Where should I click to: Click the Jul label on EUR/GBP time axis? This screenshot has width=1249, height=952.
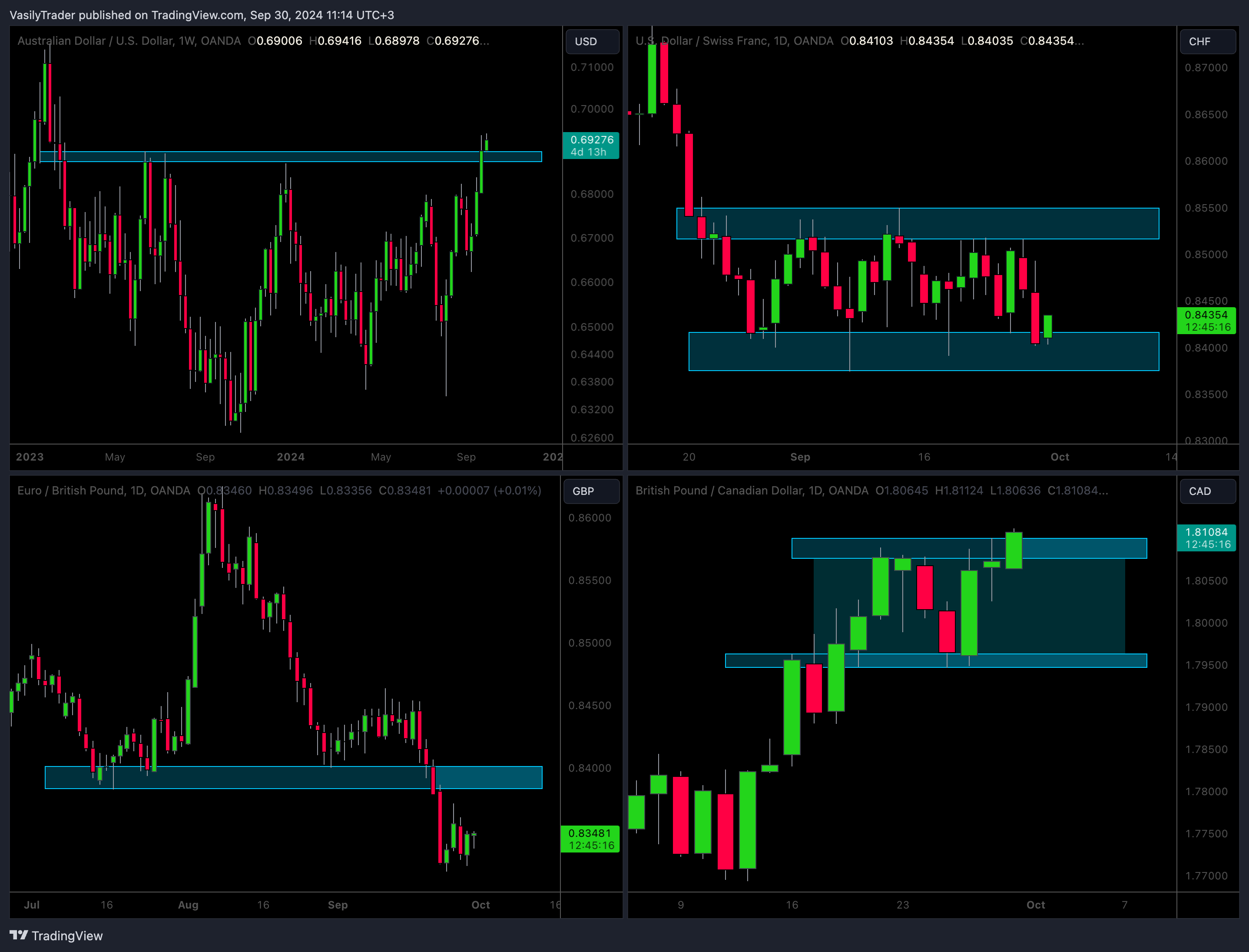click(x=32, y=905)
